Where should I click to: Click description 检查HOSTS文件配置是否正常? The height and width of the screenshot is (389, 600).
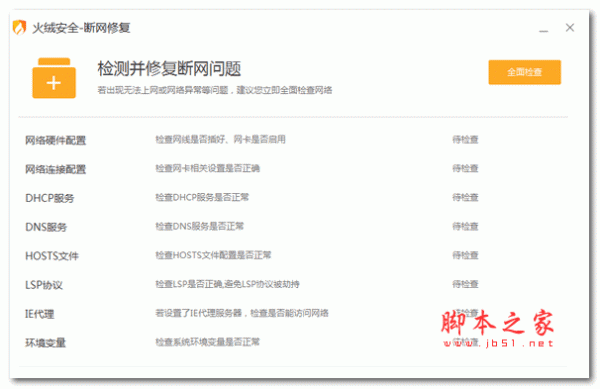[x=213, y=255]
